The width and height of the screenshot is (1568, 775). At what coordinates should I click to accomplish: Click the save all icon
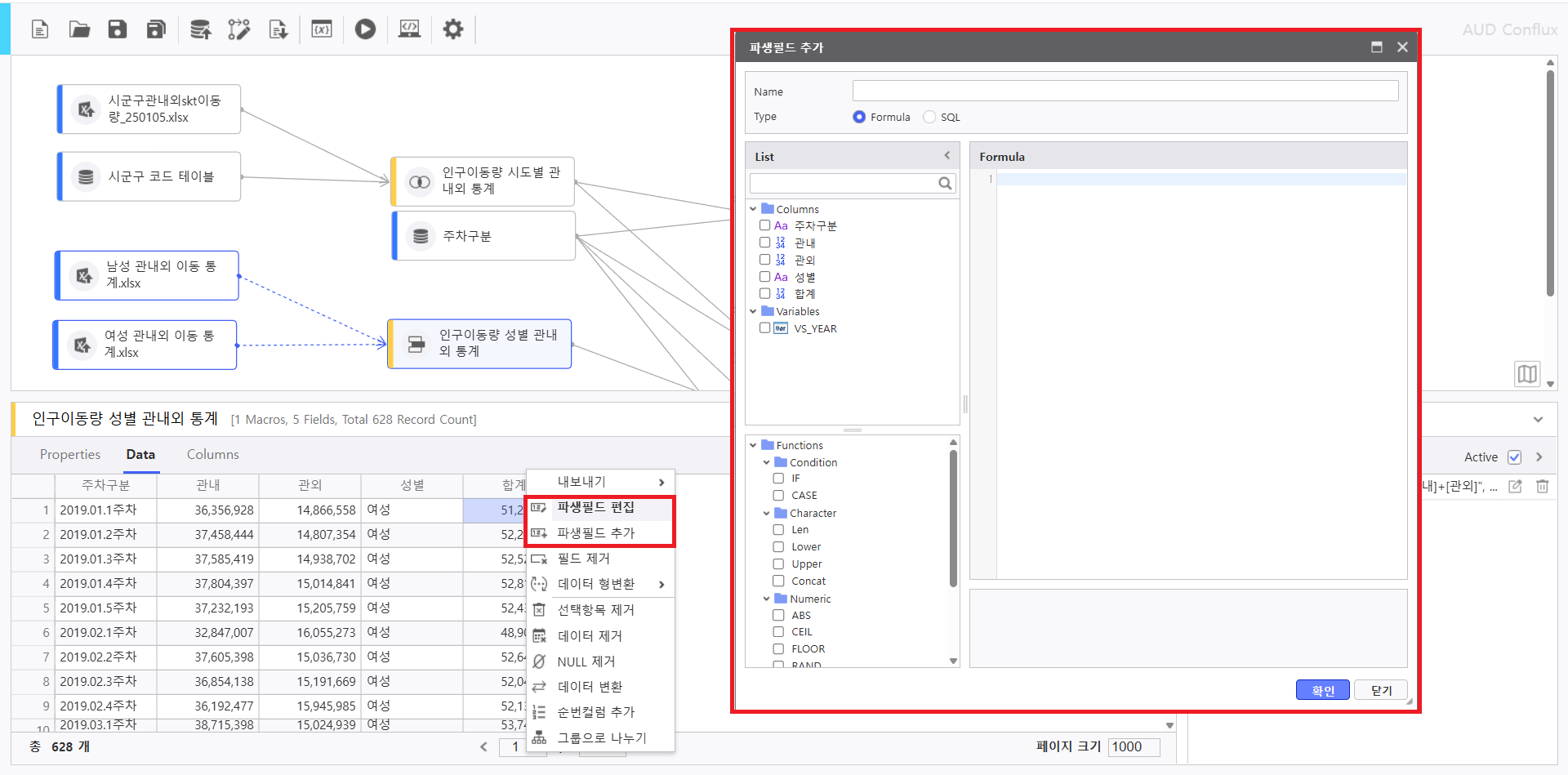coord(156,30)
